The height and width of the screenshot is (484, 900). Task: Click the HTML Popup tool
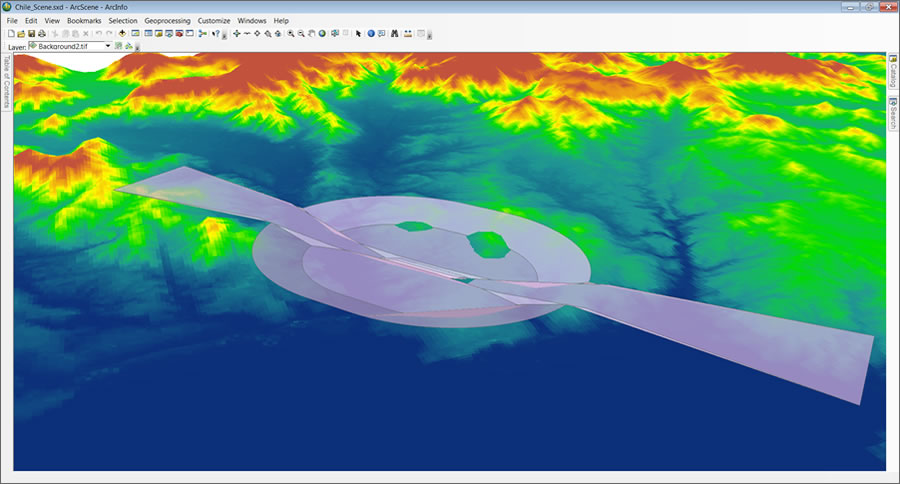tap(381, 34)
